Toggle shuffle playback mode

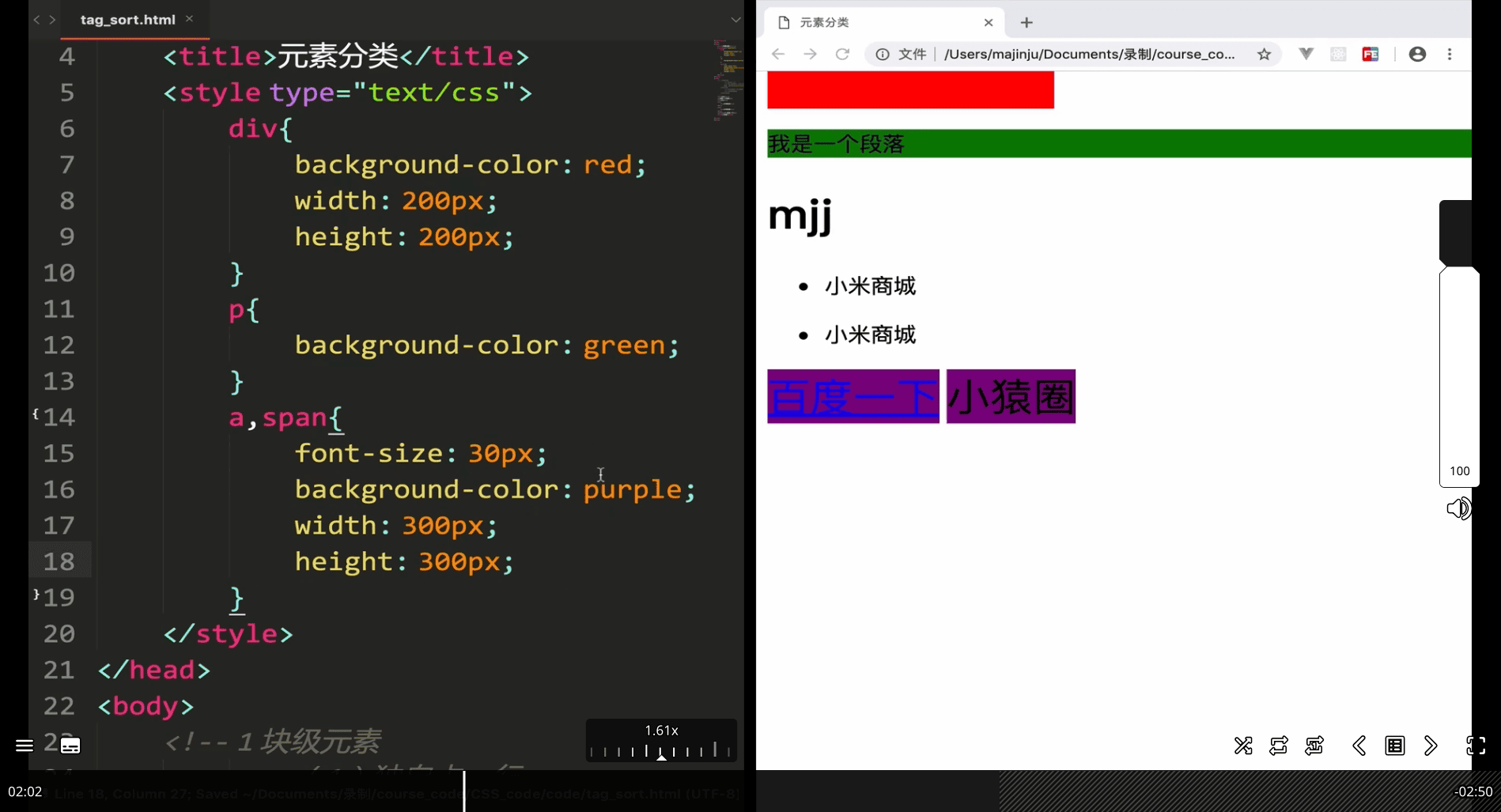(1243, 746)
